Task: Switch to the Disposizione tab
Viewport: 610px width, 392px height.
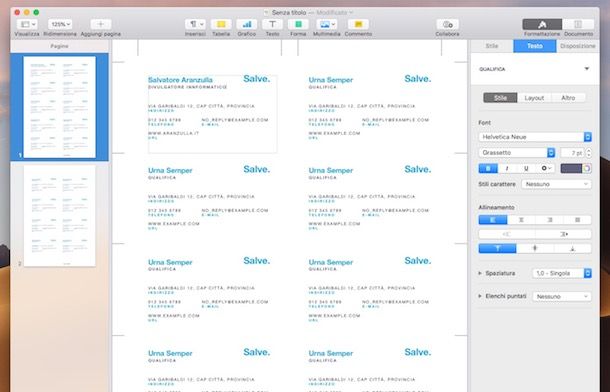Action: click(578, 46)
